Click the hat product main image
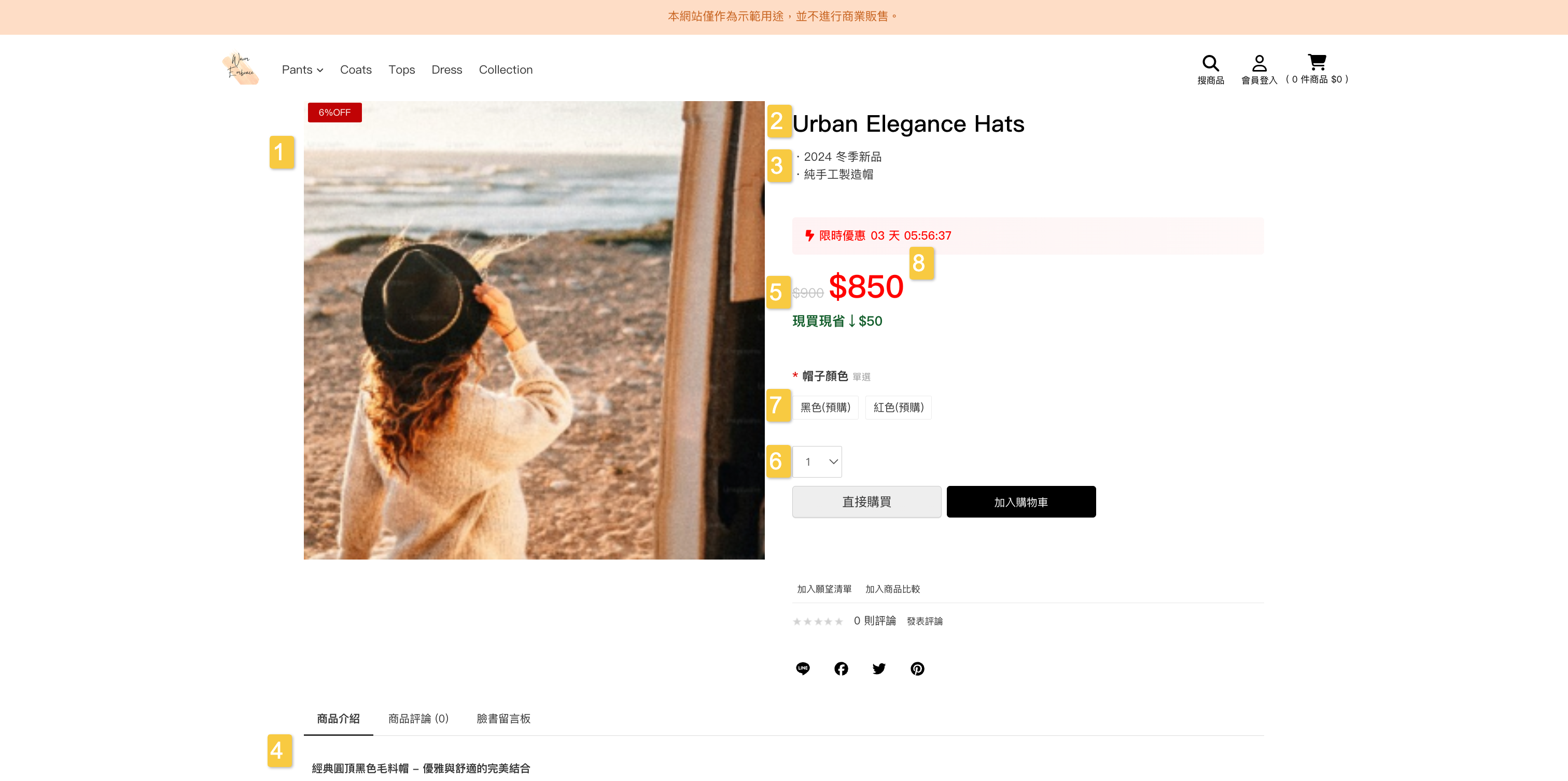 click(x=534, y=330)
